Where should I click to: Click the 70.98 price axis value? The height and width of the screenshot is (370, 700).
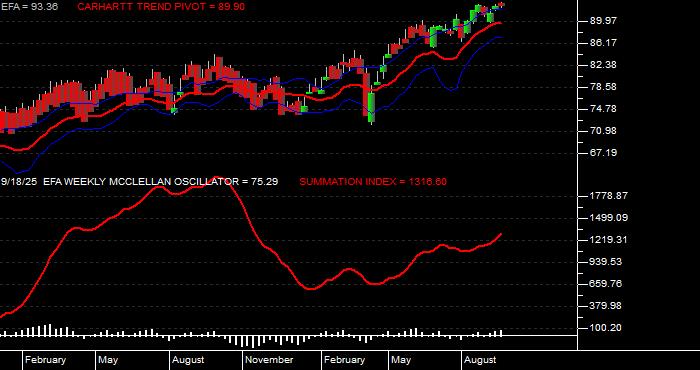coord(603,131)
